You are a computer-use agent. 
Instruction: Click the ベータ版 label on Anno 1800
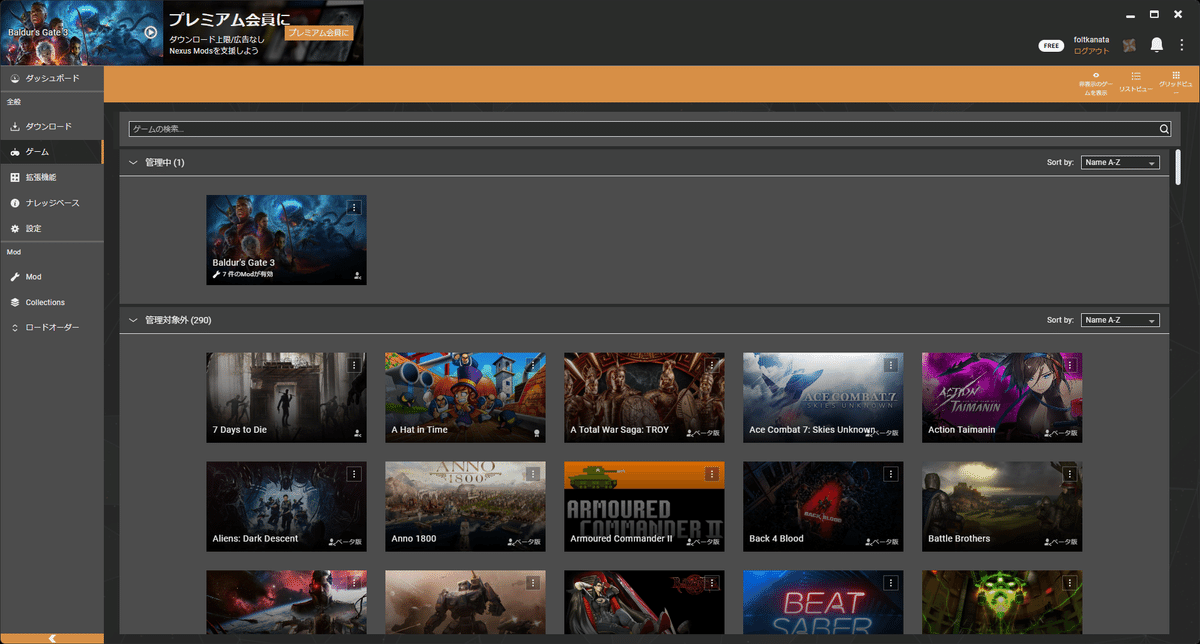(526, 542)
